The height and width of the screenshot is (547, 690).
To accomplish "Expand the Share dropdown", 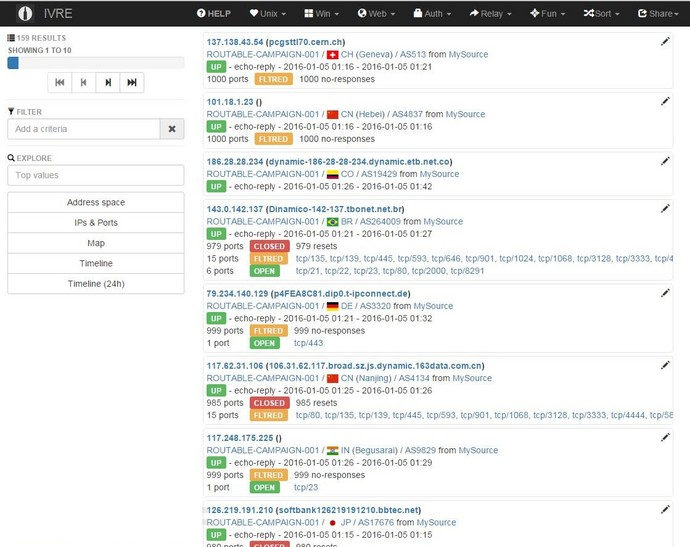I will click(x=658, y=14).
